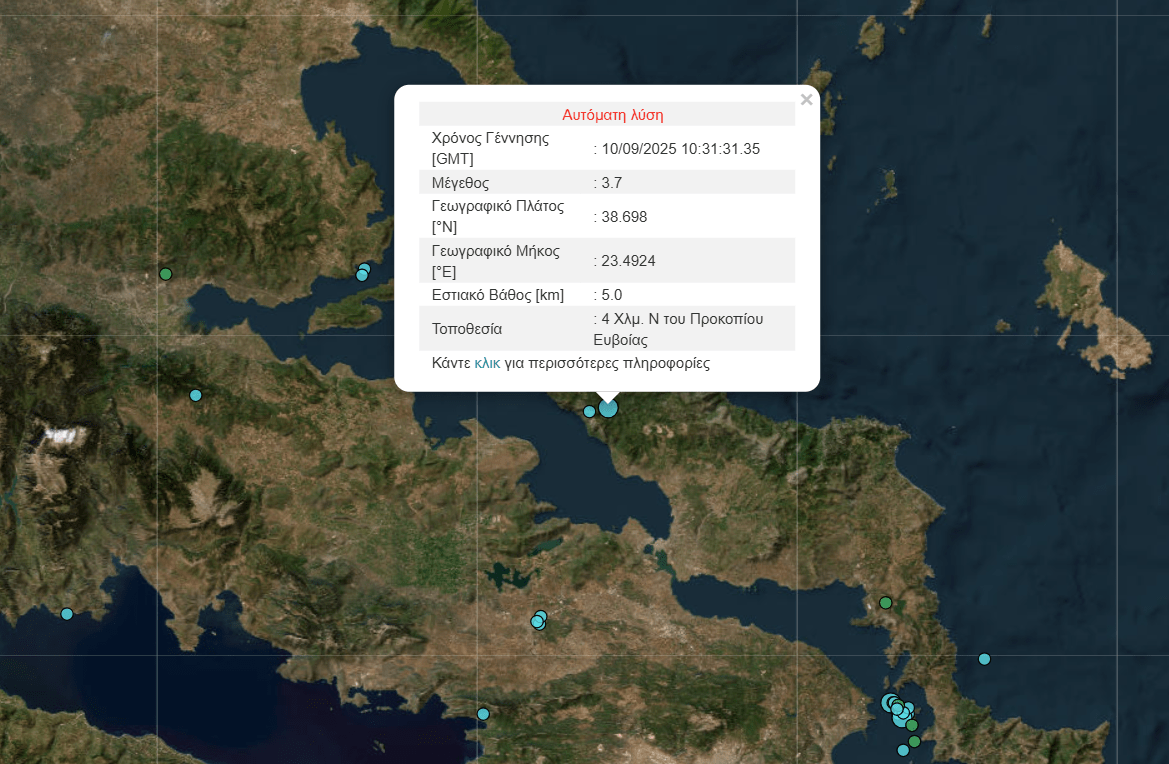Select the cyan marker on the far western gulf coast
The width and height of the screenshot is (1169, 764).
66,614
